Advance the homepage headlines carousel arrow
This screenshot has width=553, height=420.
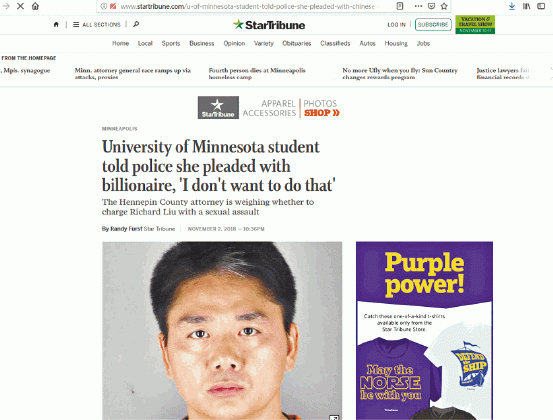[551, 73]
